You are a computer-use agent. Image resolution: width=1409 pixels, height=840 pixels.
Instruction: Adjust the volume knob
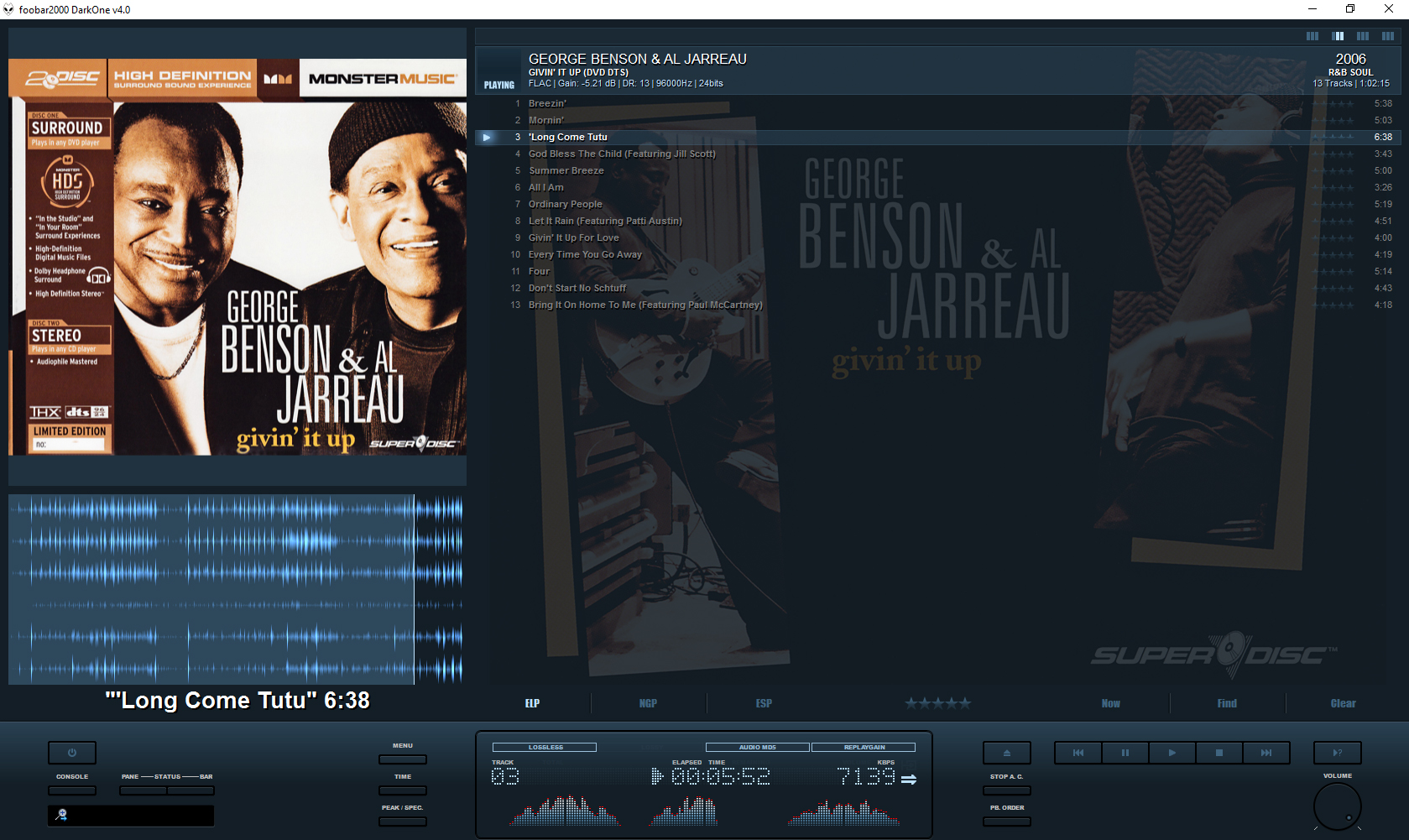pos(1337,806)
